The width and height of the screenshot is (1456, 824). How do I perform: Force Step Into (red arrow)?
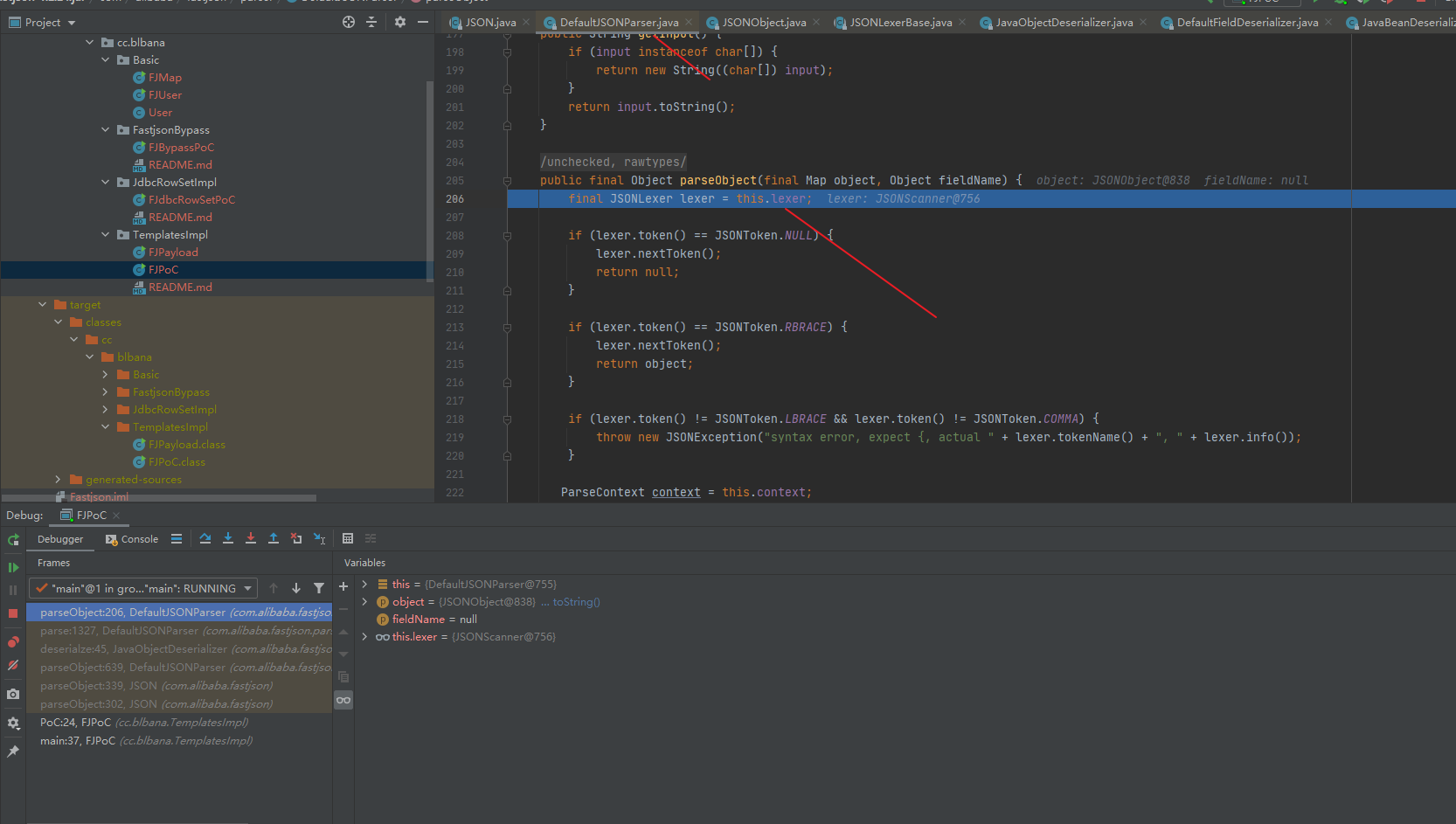251,539
